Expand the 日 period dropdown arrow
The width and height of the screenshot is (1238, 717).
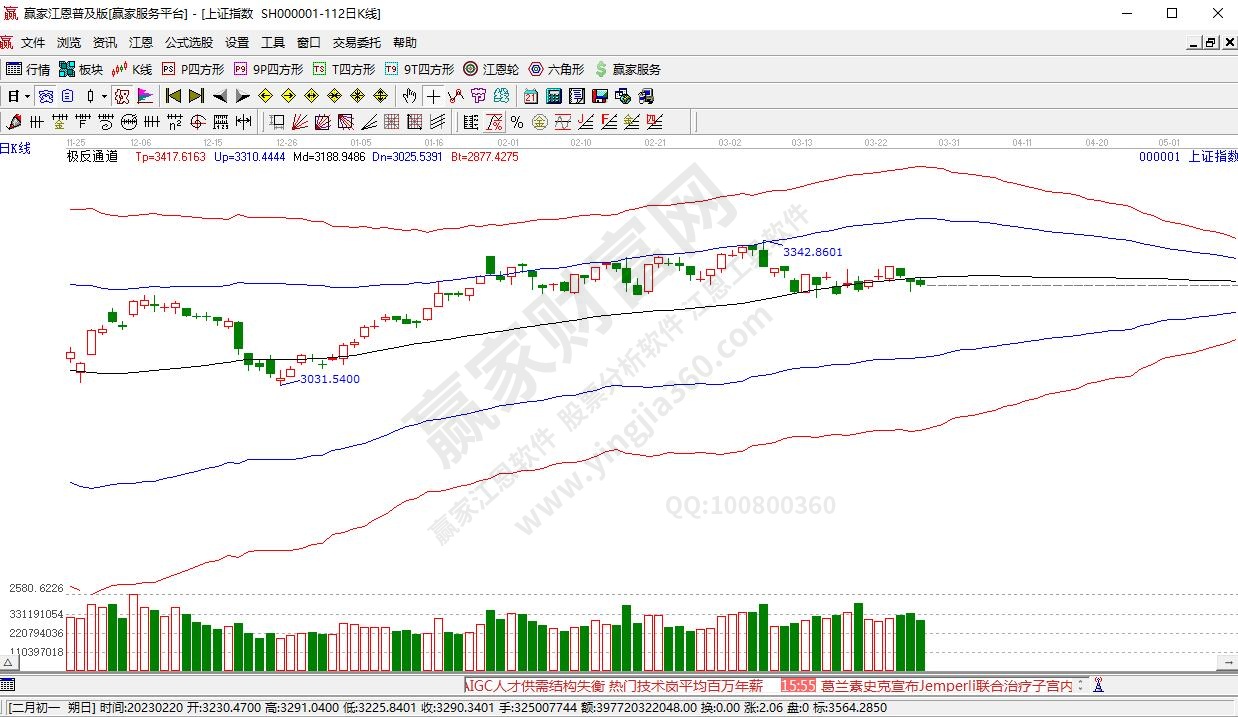pyautogui.click(x=28, y=96)
